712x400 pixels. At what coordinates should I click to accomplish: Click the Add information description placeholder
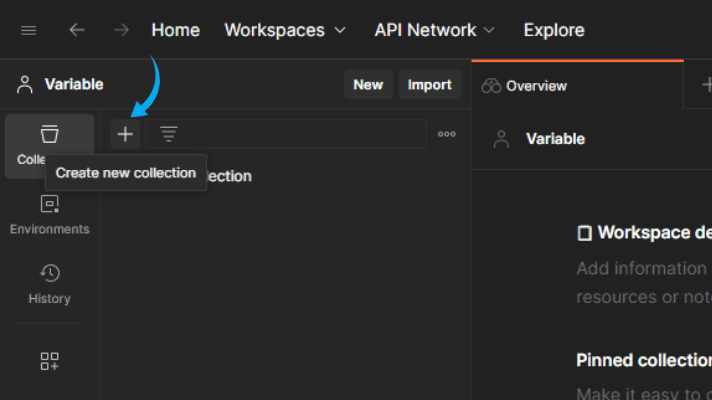pos(644,282)
